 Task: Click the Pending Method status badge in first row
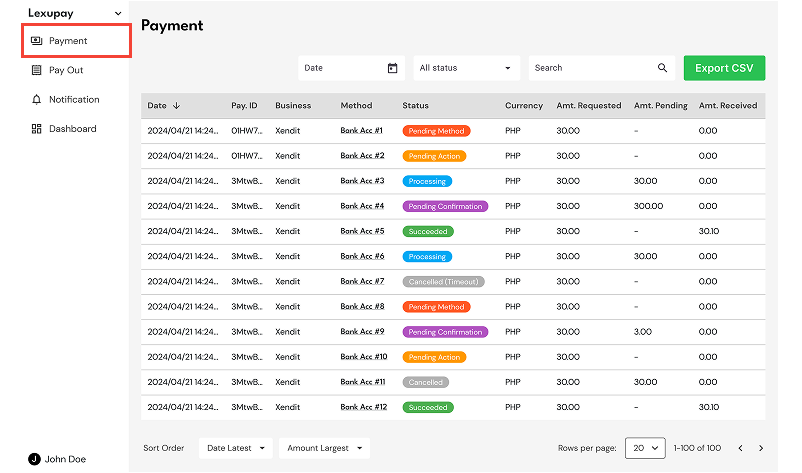coord(436,131)
